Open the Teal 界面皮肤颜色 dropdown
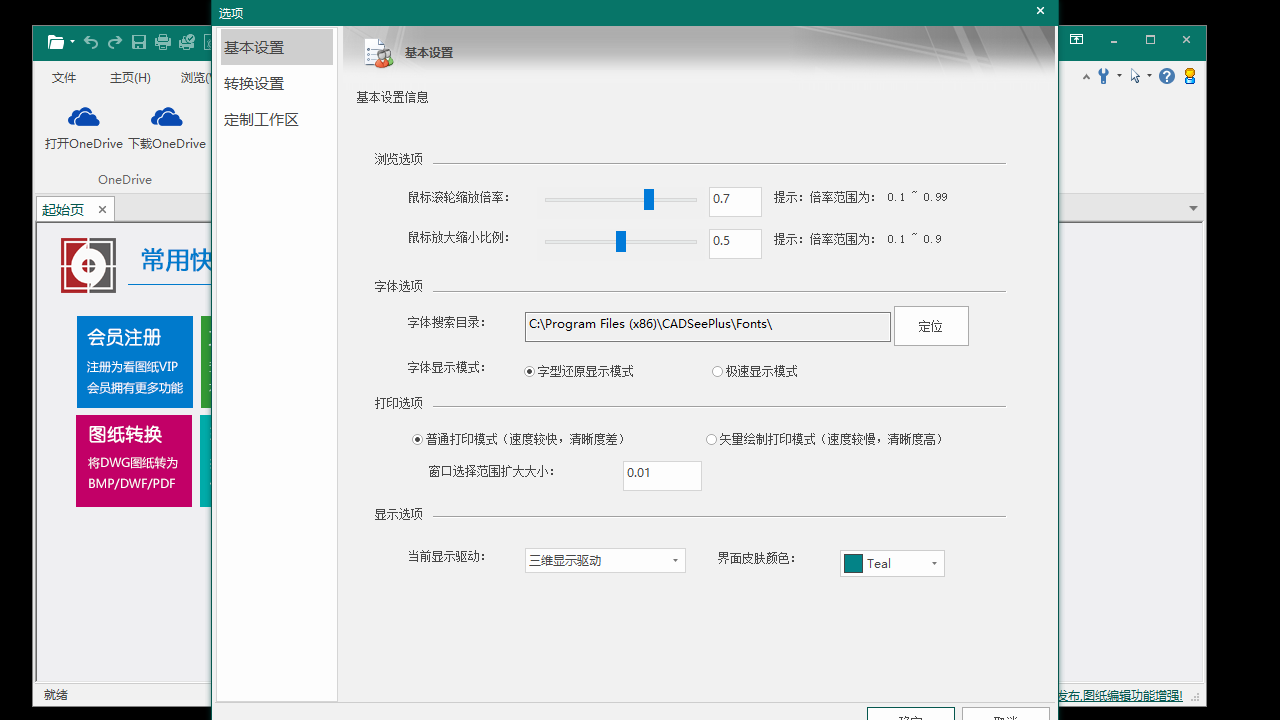 coord(932,563)
